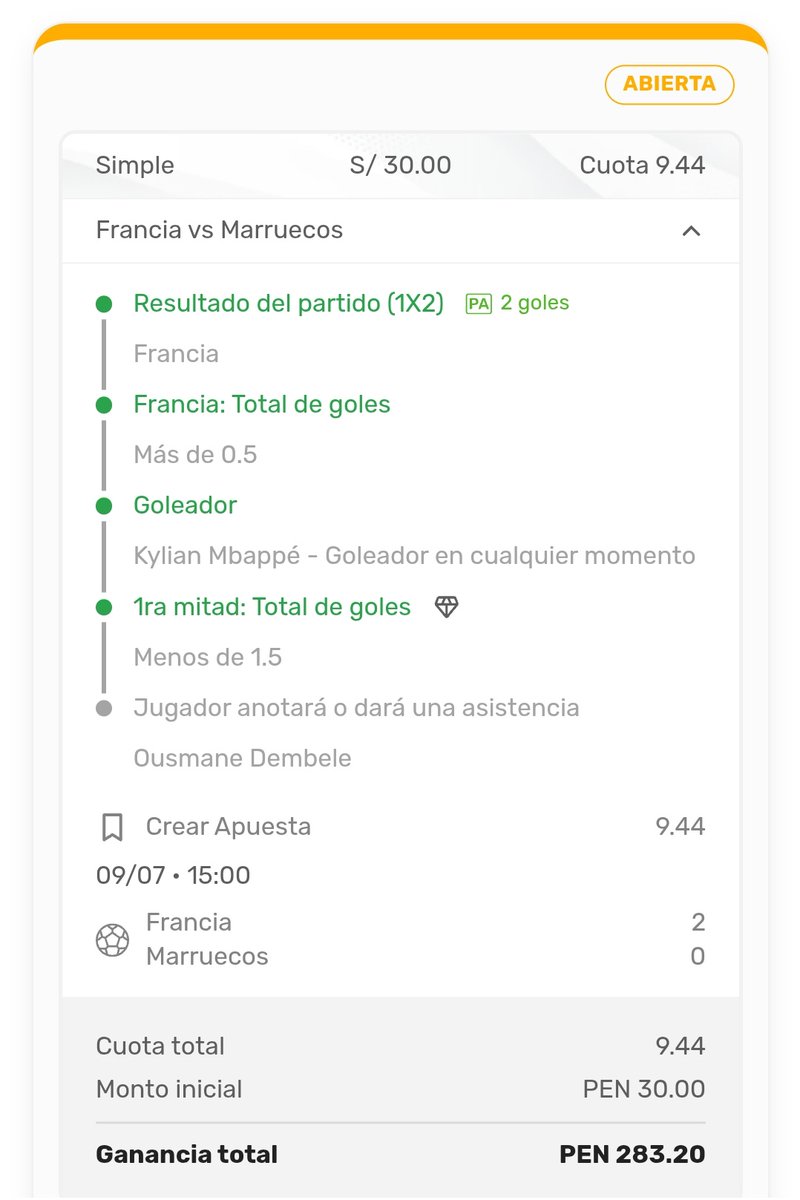800x1200 pixels.
Task: Select green dot beside Francia: Total de goles
Action: [104, 405]
